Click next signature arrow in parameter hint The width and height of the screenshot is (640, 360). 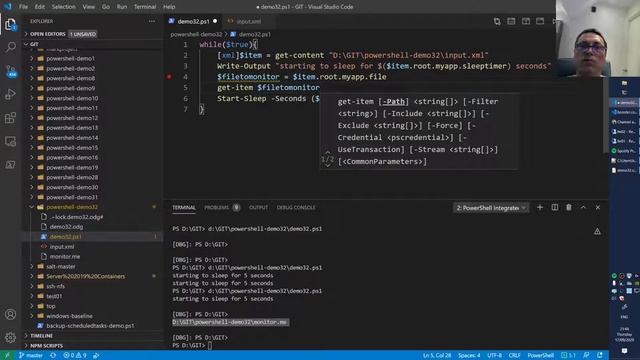coord(327,166)
